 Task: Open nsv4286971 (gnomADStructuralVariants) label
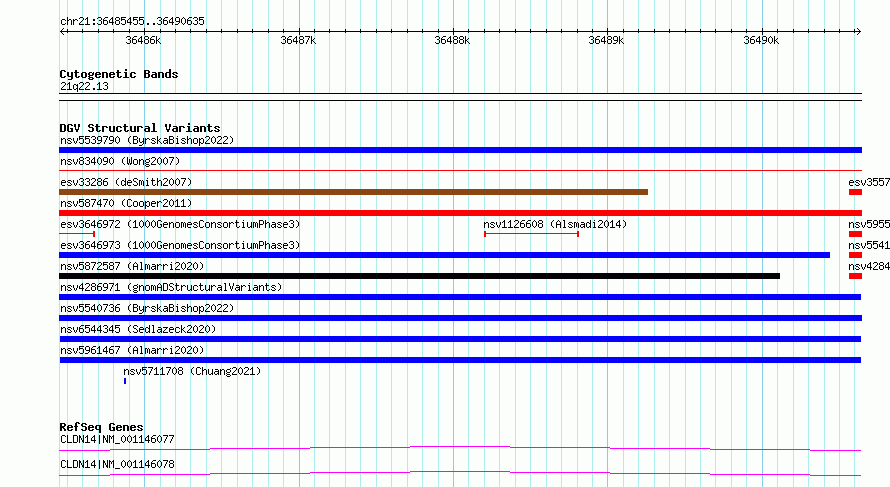(x=171, y=287)
